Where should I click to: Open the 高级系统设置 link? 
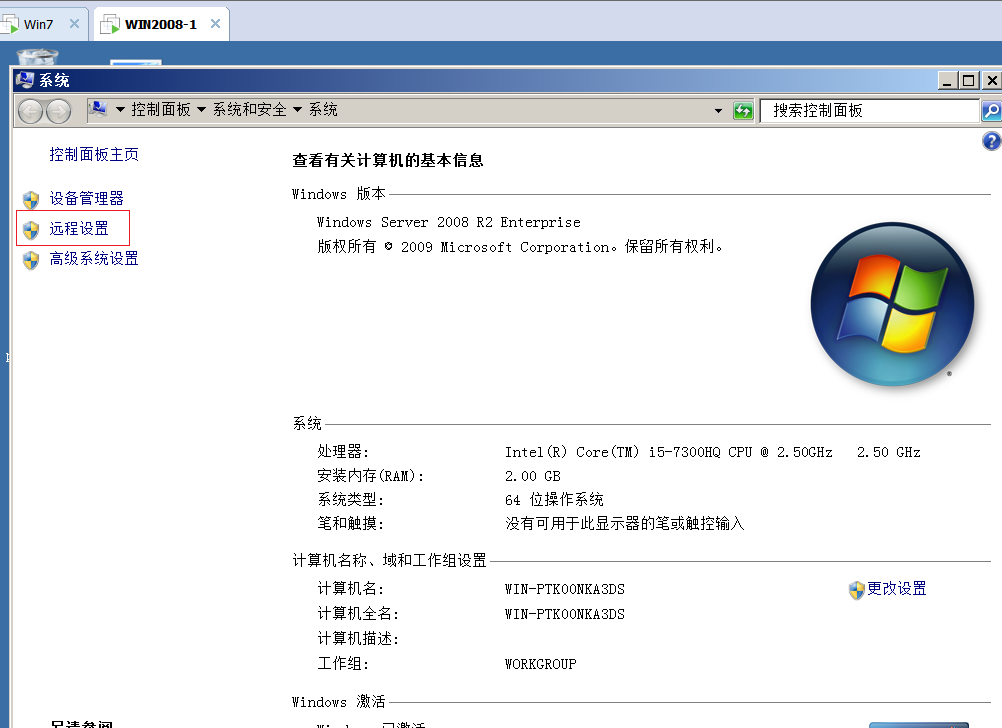pos(94,259)
